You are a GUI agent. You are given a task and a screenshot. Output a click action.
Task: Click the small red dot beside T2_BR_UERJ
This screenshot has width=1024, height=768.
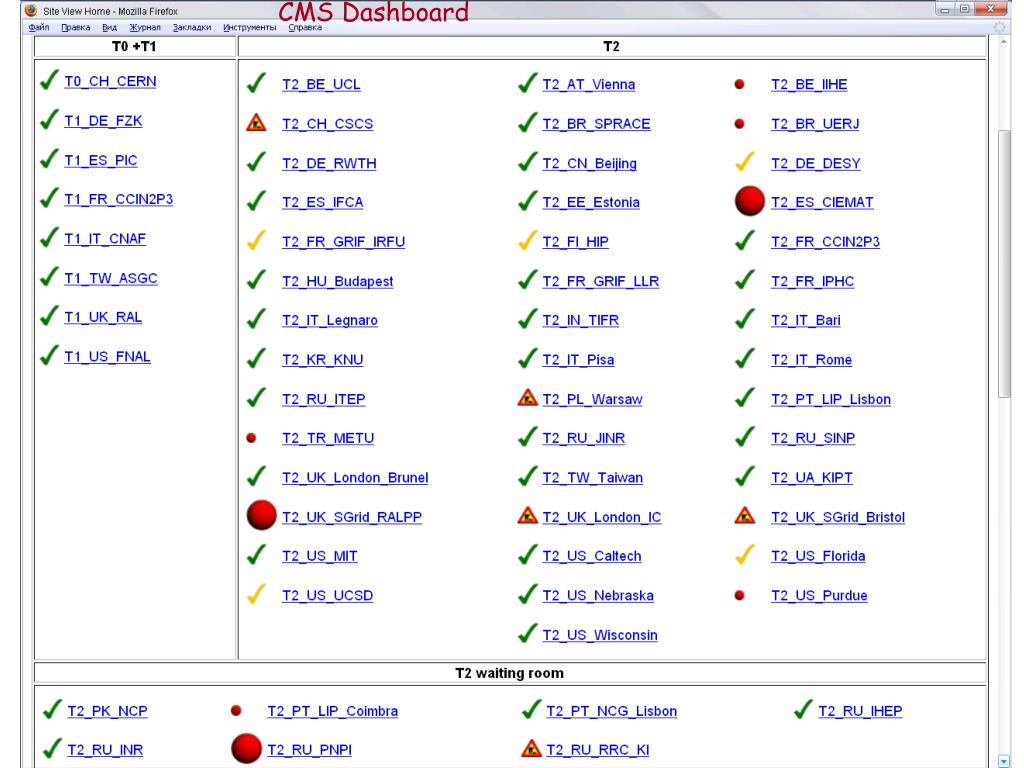click(739, 123)
